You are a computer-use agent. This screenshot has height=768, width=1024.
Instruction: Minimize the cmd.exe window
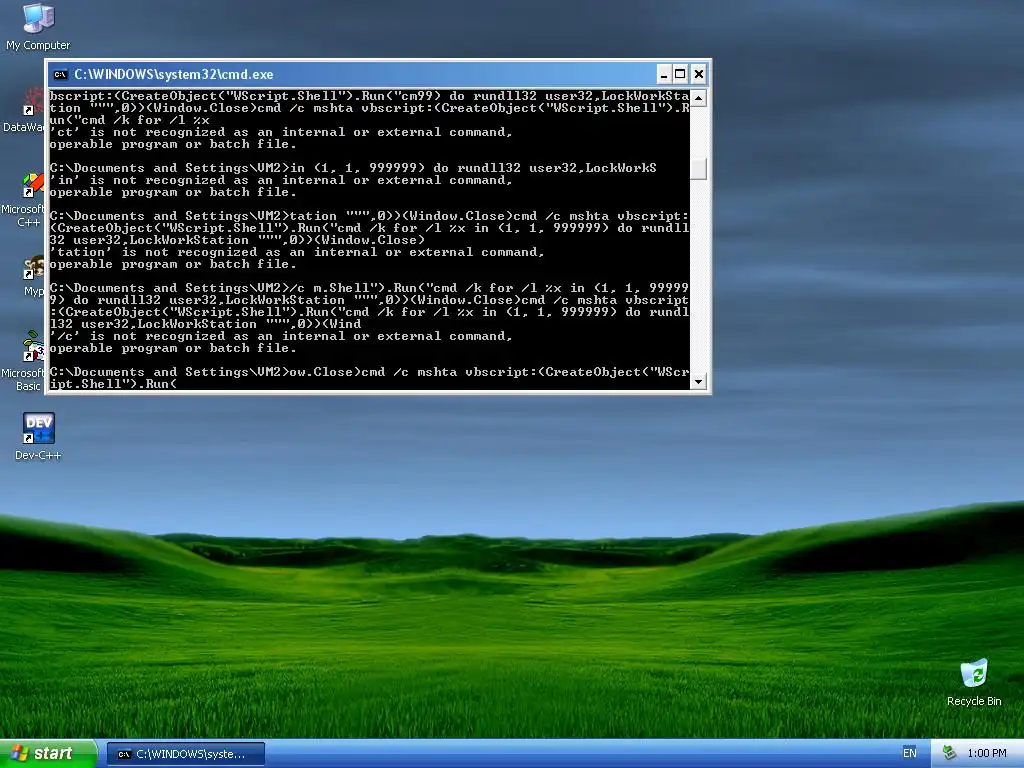[x=663, y=74]
